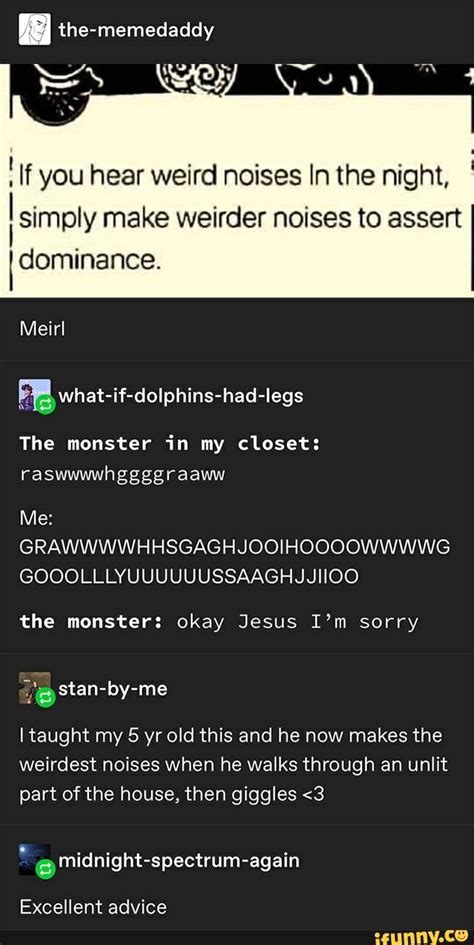Click stan-by-me avatar picture
Screen dimensions: 474x945
(34, 687)
